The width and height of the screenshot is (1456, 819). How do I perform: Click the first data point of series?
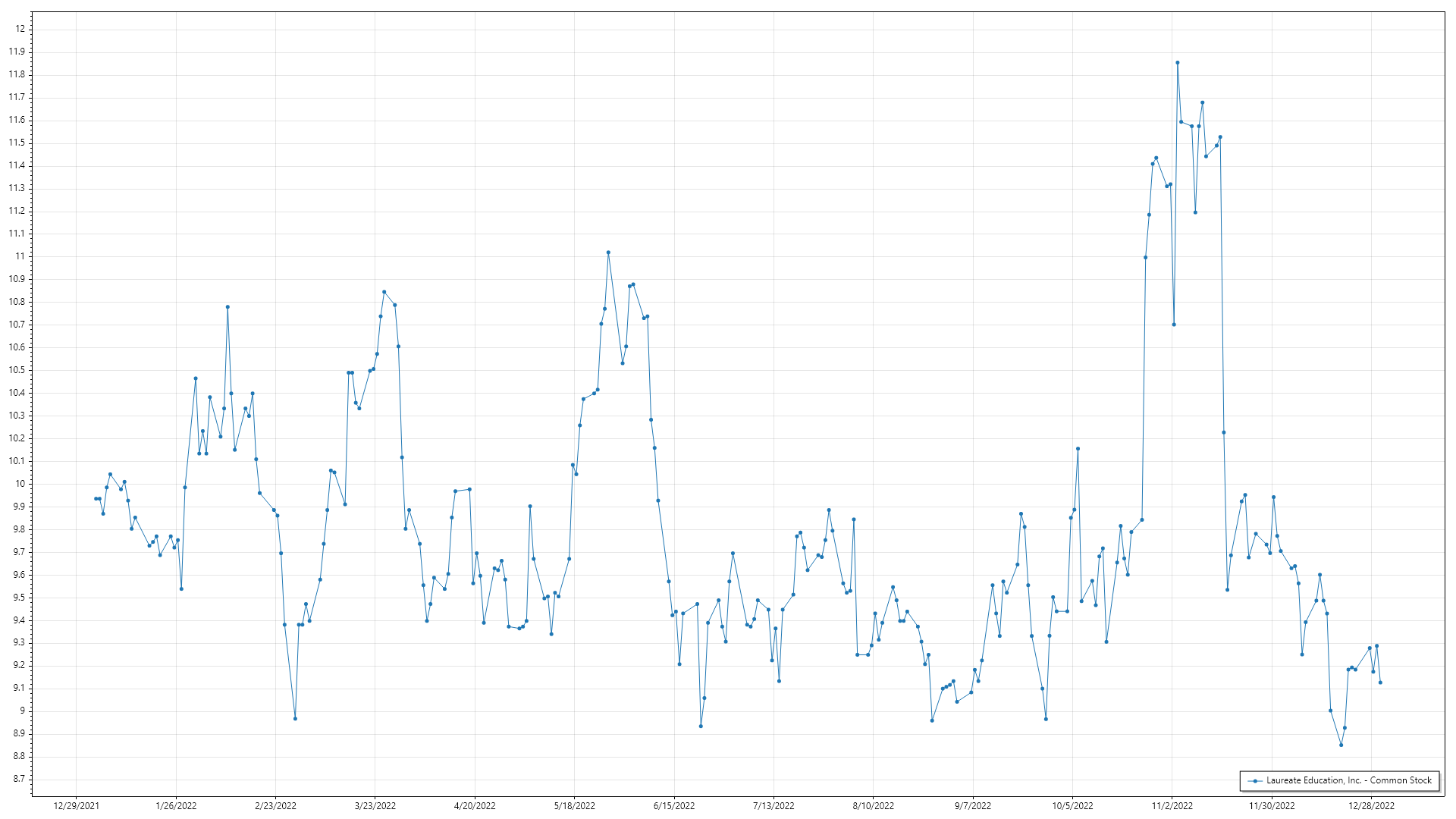(96, 498)
